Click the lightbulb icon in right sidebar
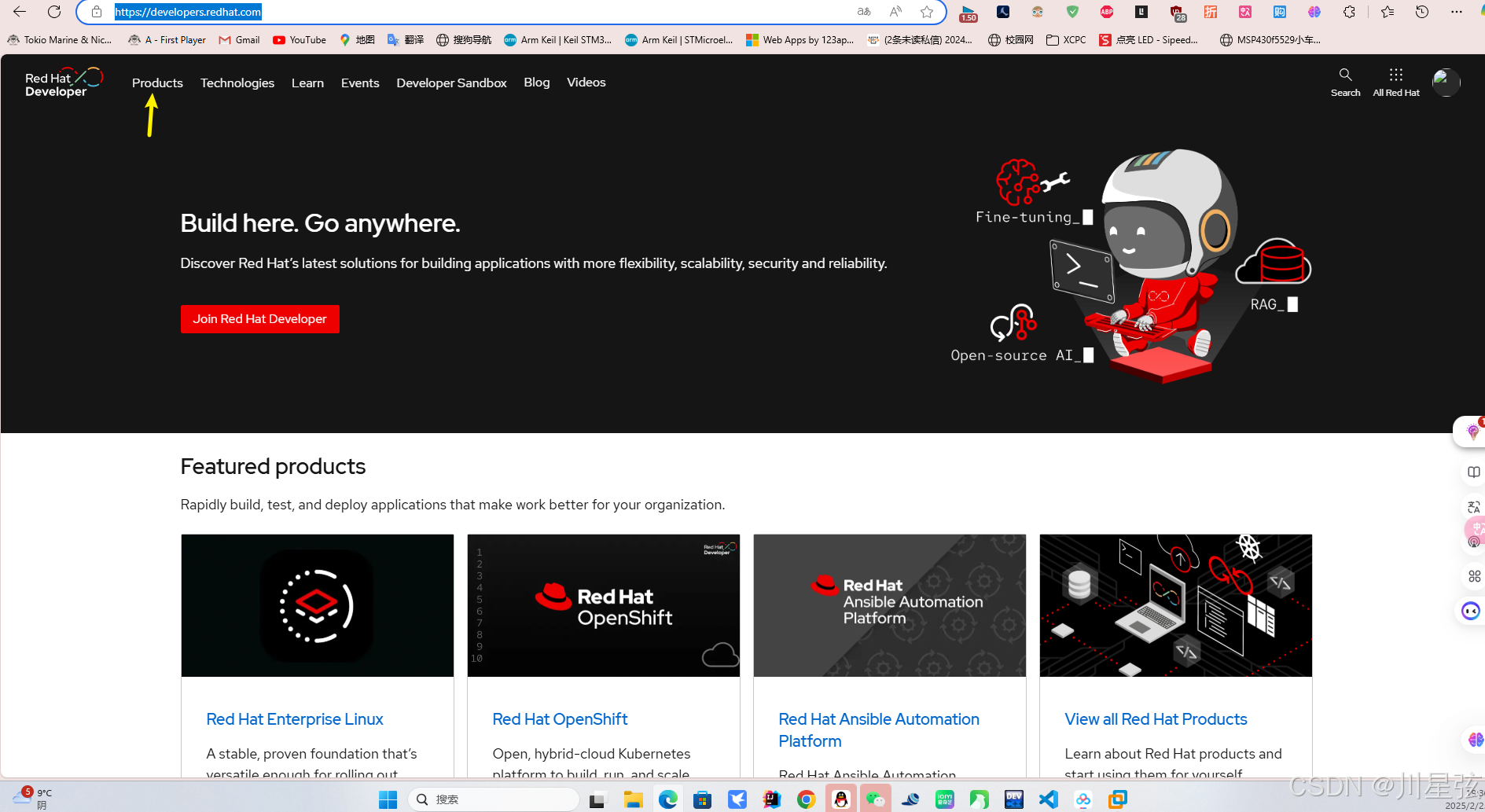Viewport: 1485px width, 812px height. point(1472,432)
